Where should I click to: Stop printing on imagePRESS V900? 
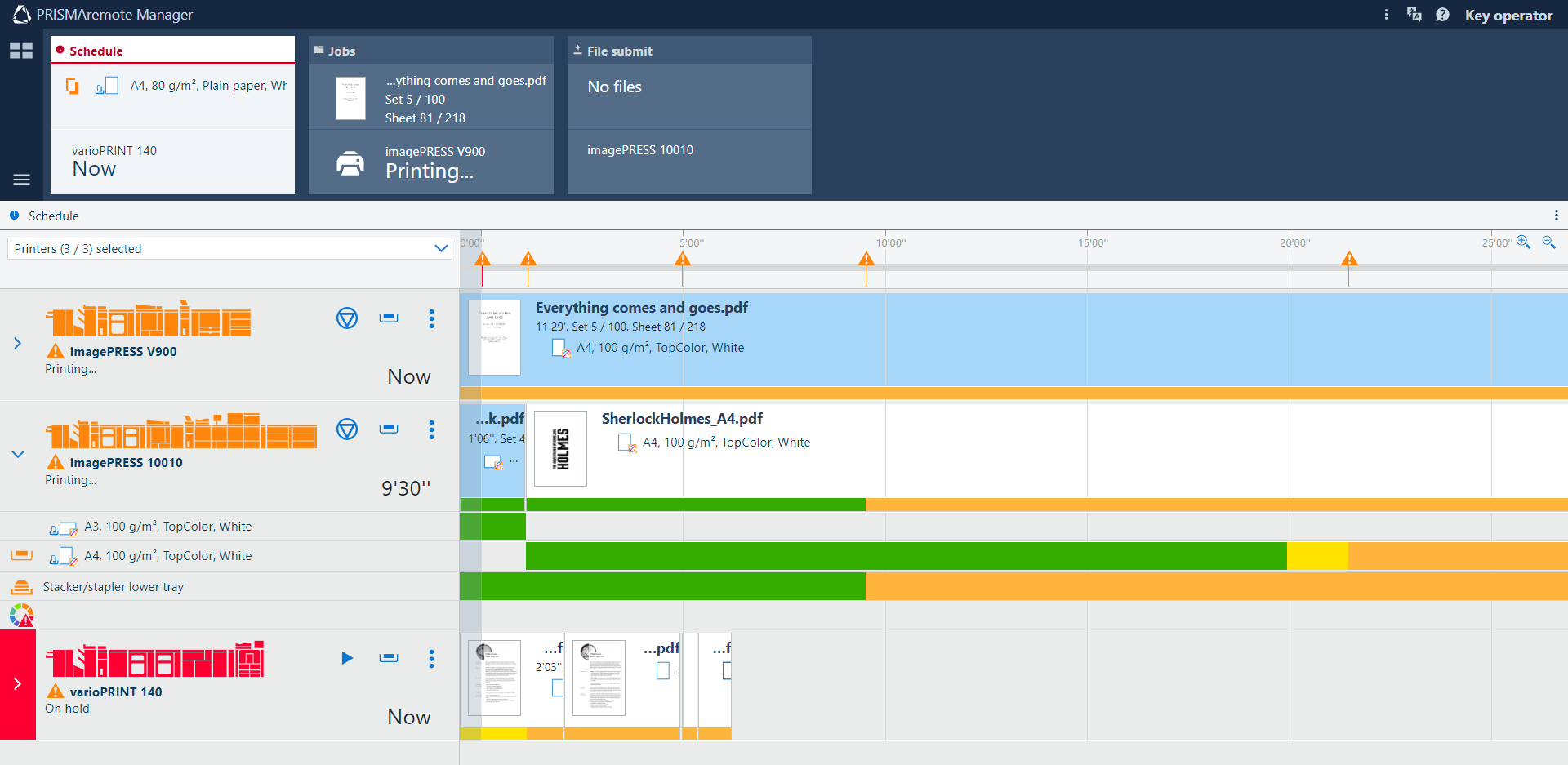click(347, 318)
